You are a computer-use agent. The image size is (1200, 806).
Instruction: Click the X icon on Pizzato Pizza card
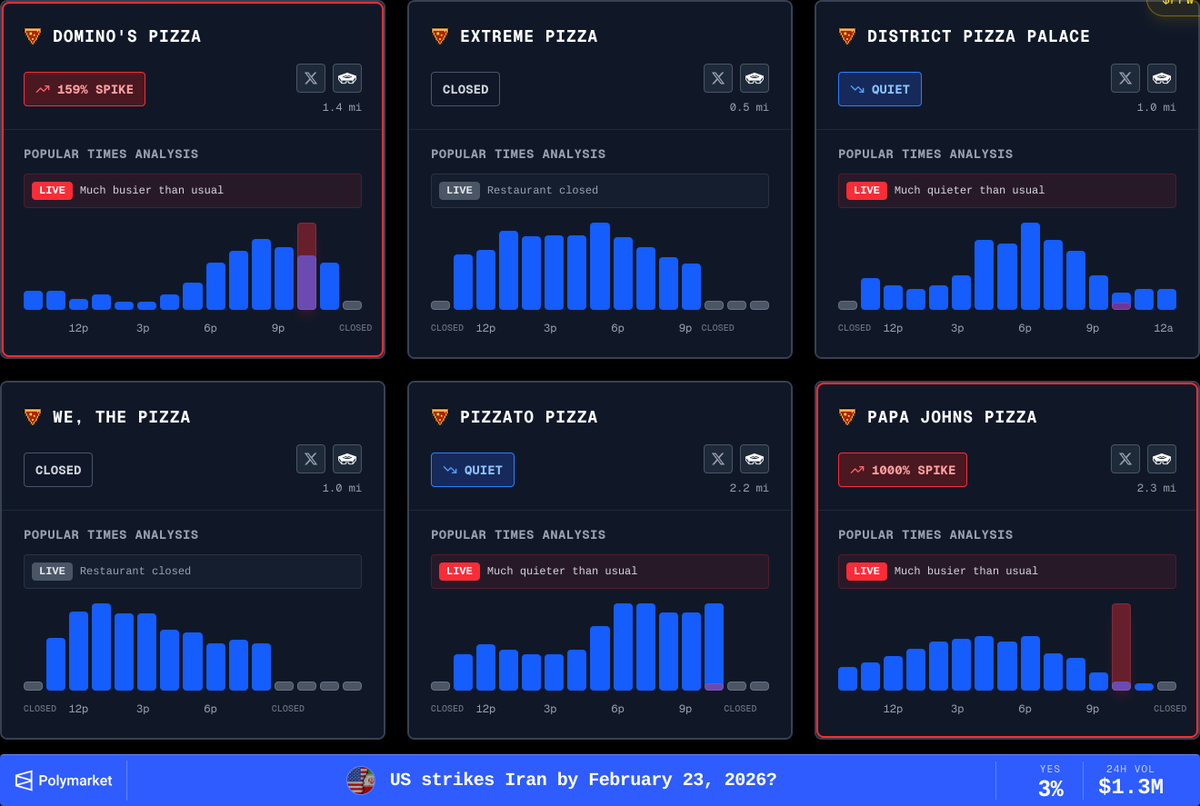(717, 459)
